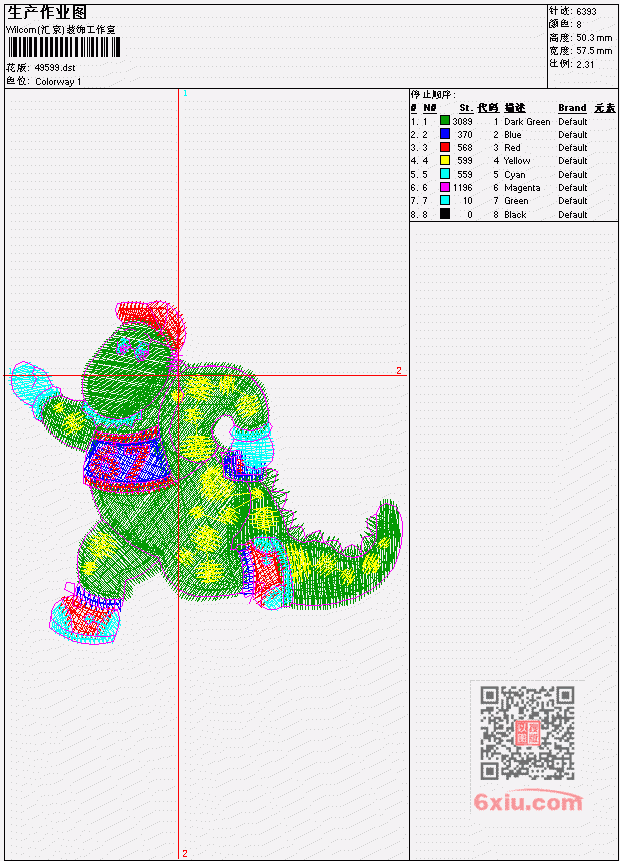Click the 'Brand' column header
This screenshot has width=620, height=861.
(572, 108)
